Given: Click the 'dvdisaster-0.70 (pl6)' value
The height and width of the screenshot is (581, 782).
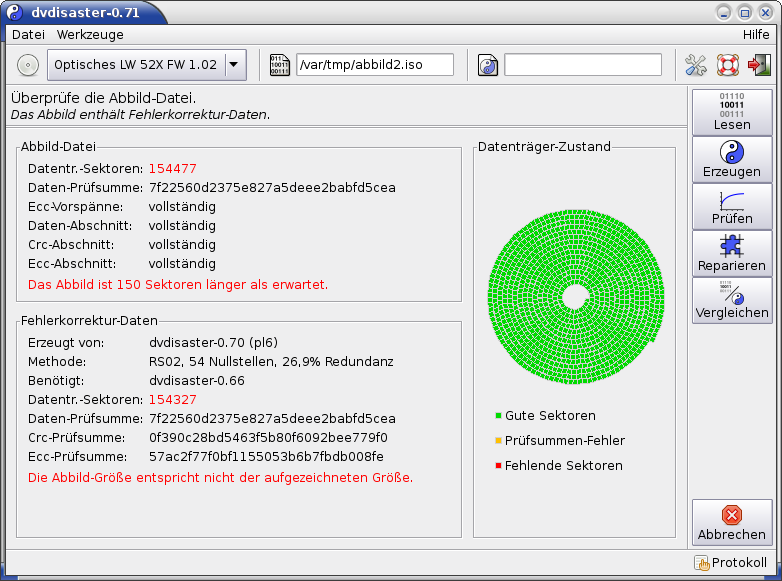Looking at the screenshot, I should [213, 343].
